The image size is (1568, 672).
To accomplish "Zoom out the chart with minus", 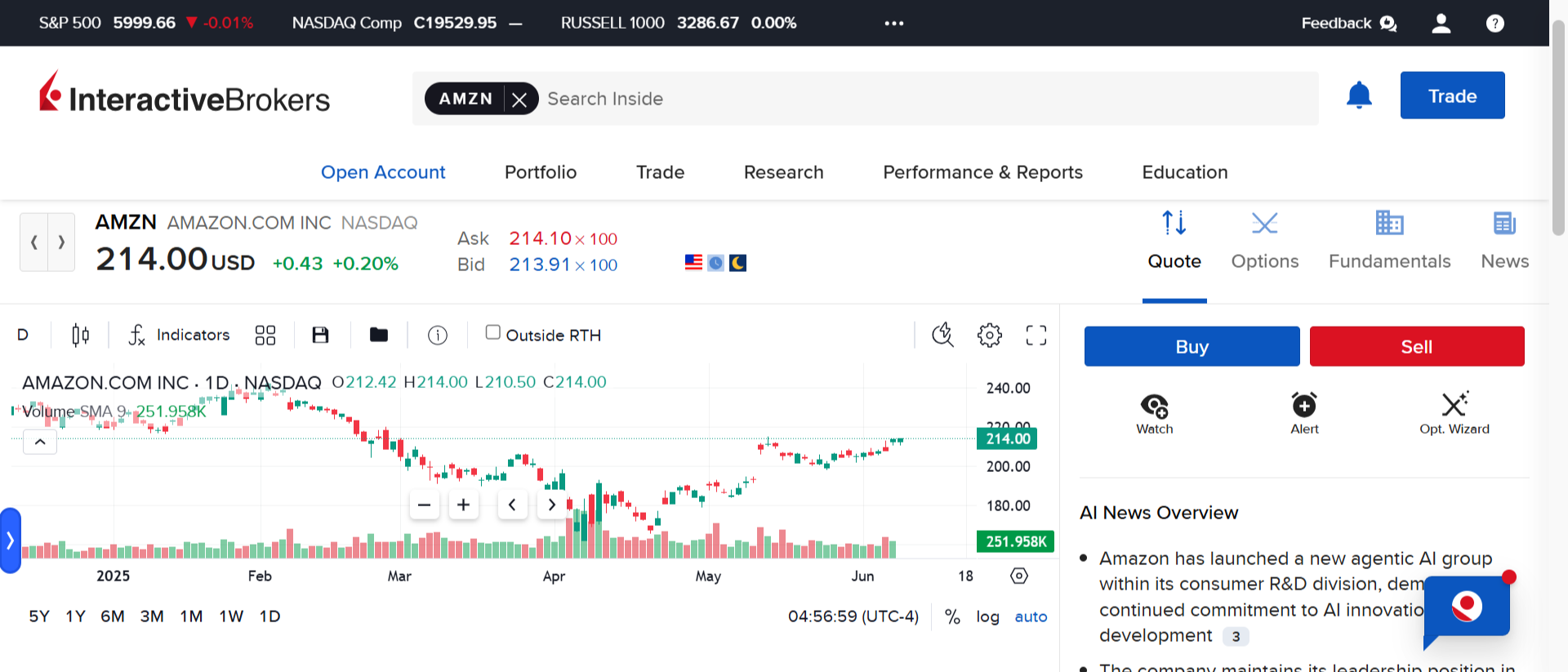I will pos(424,505).
